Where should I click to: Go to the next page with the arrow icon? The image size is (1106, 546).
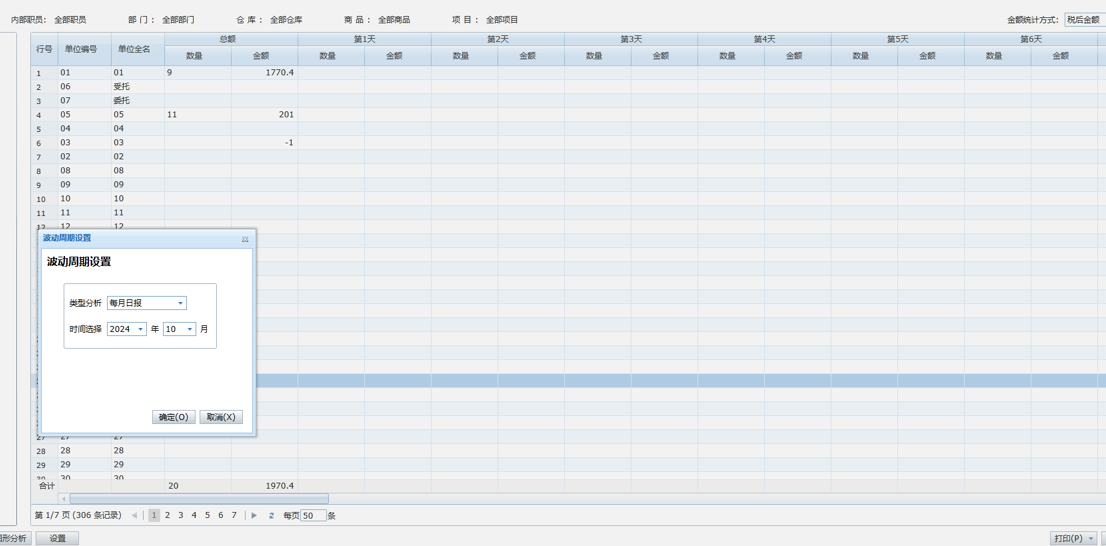254,516
